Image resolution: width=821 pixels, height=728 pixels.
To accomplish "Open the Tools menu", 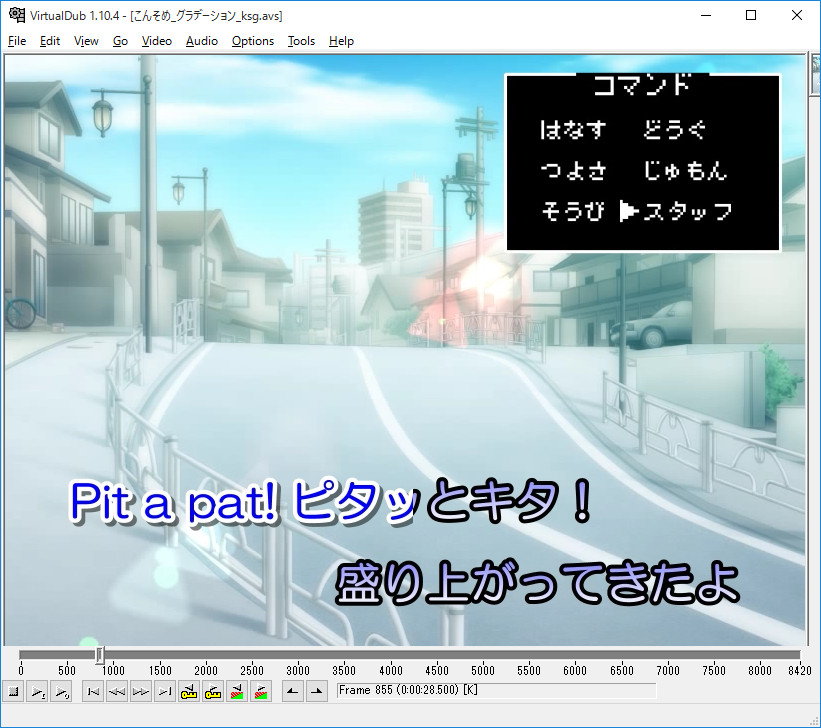I will click(x=301, y=41).
